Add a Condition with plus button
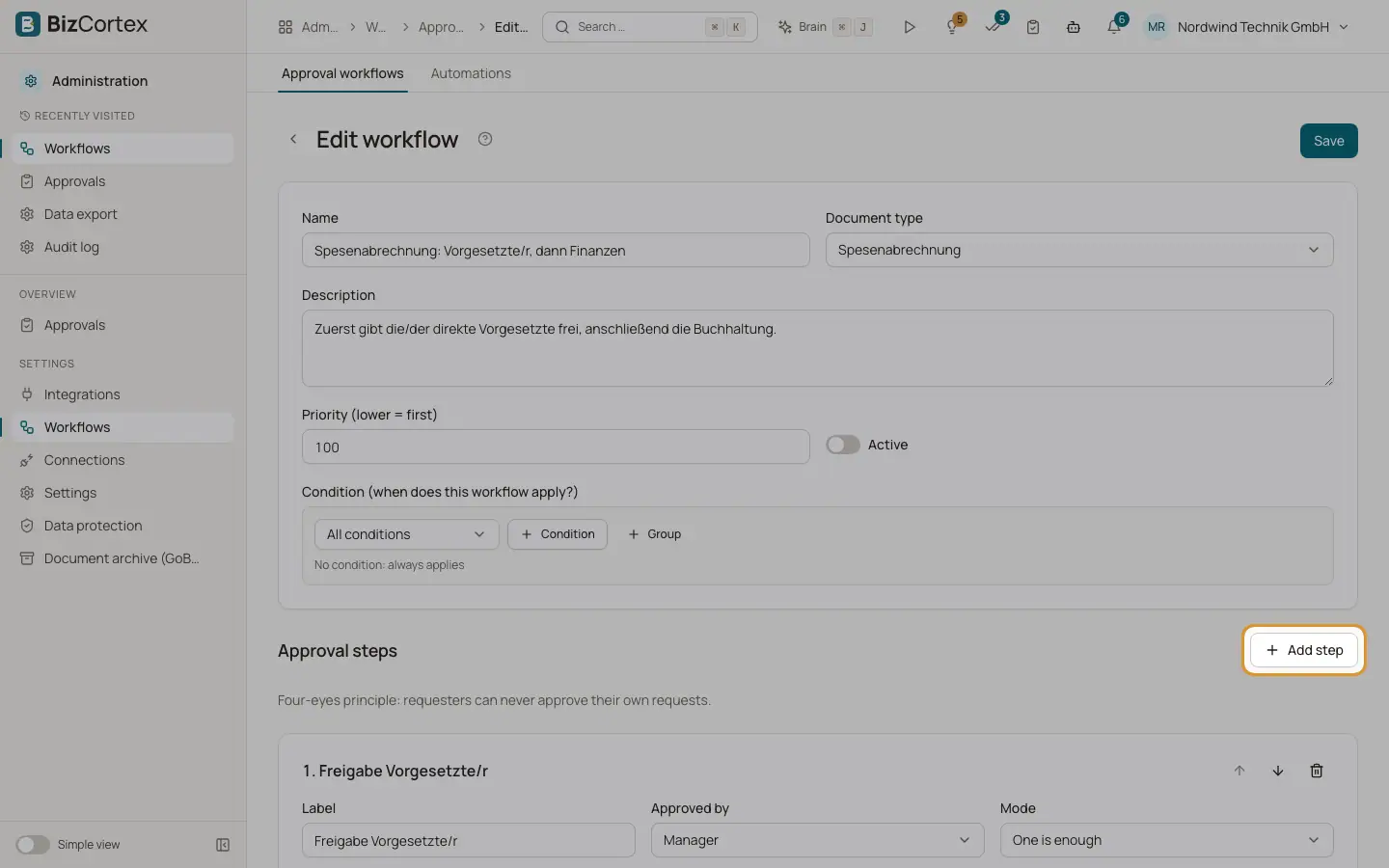Viewport: 1389px width, 868px height. click(558, 534)
